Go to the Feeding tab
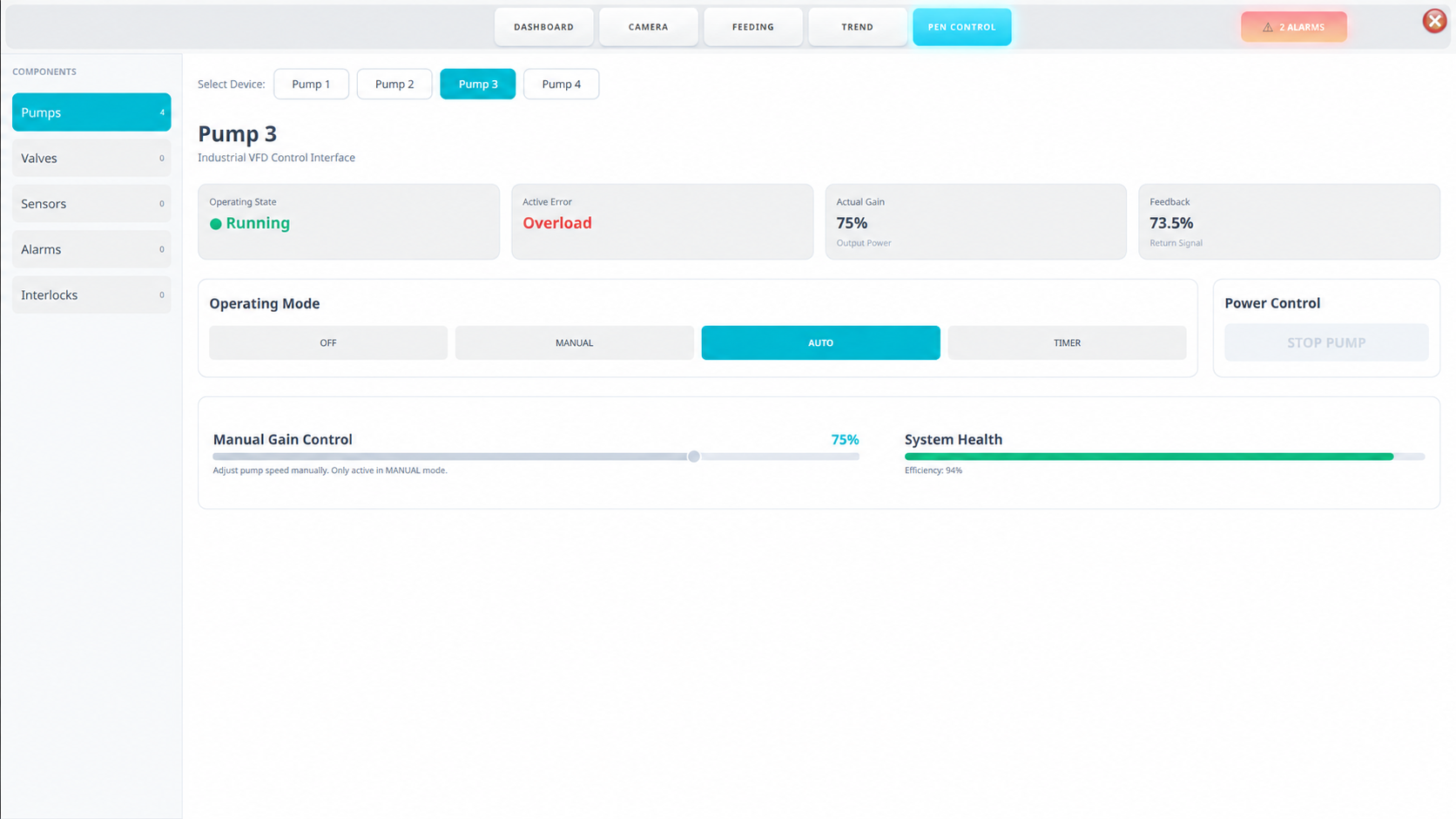The width and height of the screenshot is (1456, 819). [753, 27]
